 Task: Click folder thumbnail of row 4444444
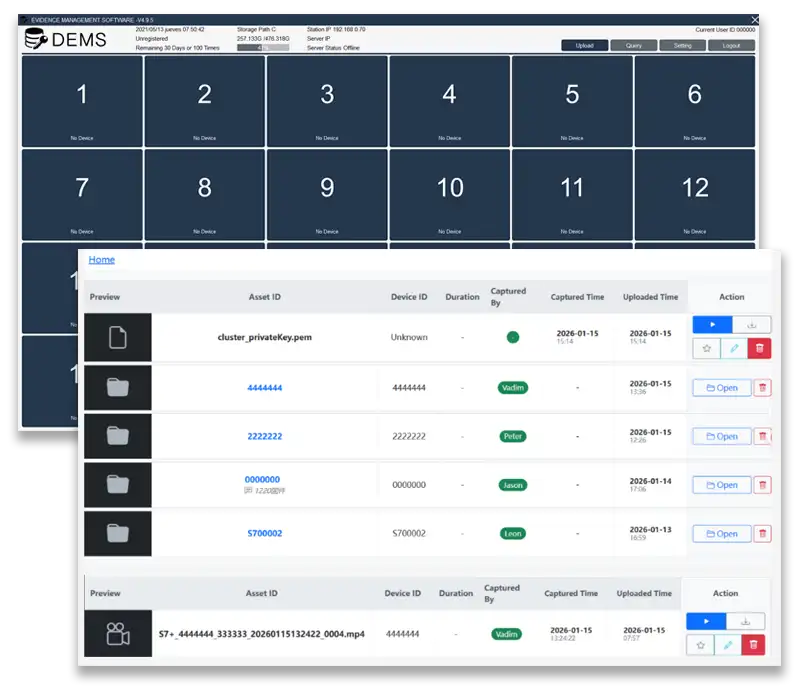pos(118,387)
